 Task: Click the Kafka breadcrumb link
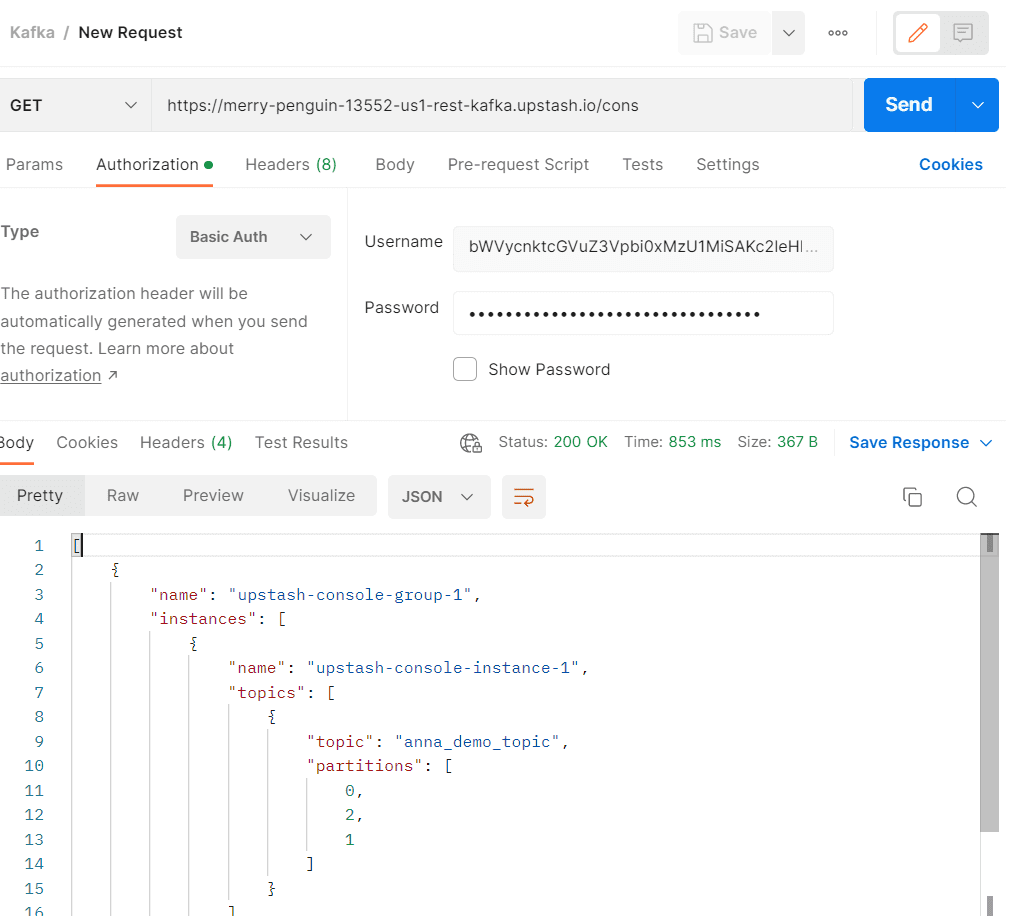[x=32, y=33]
